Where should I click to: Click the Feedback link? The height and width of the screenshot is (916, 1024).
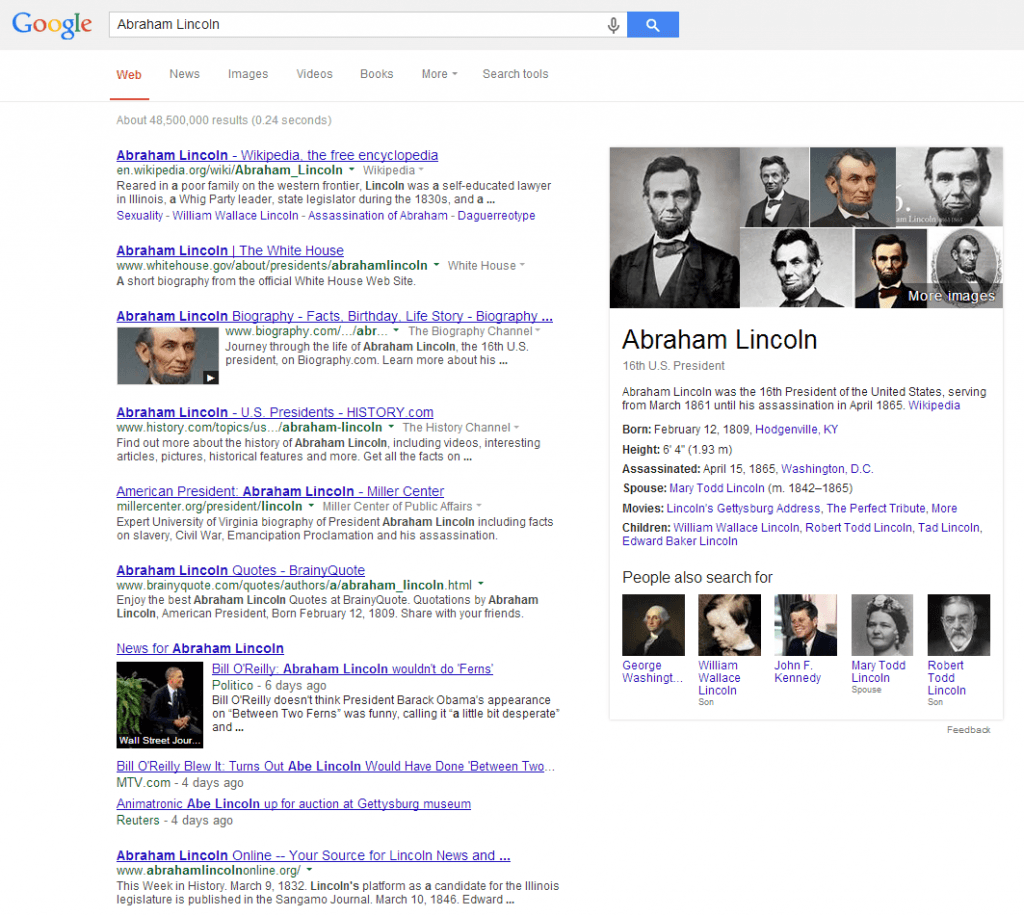coord(968,730)
